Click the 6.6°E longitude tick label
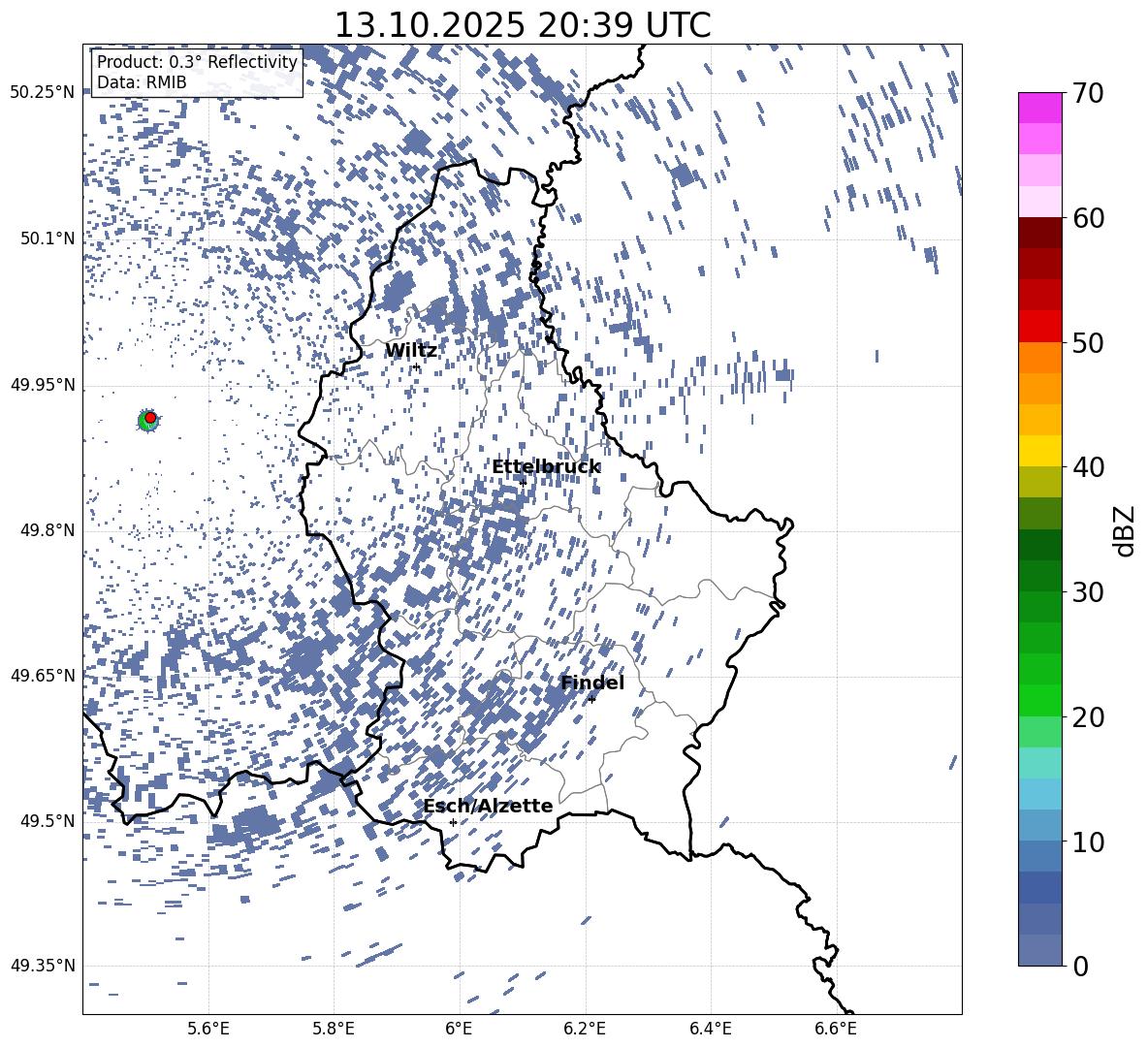1148x1048 pixels. [836, 1029]
